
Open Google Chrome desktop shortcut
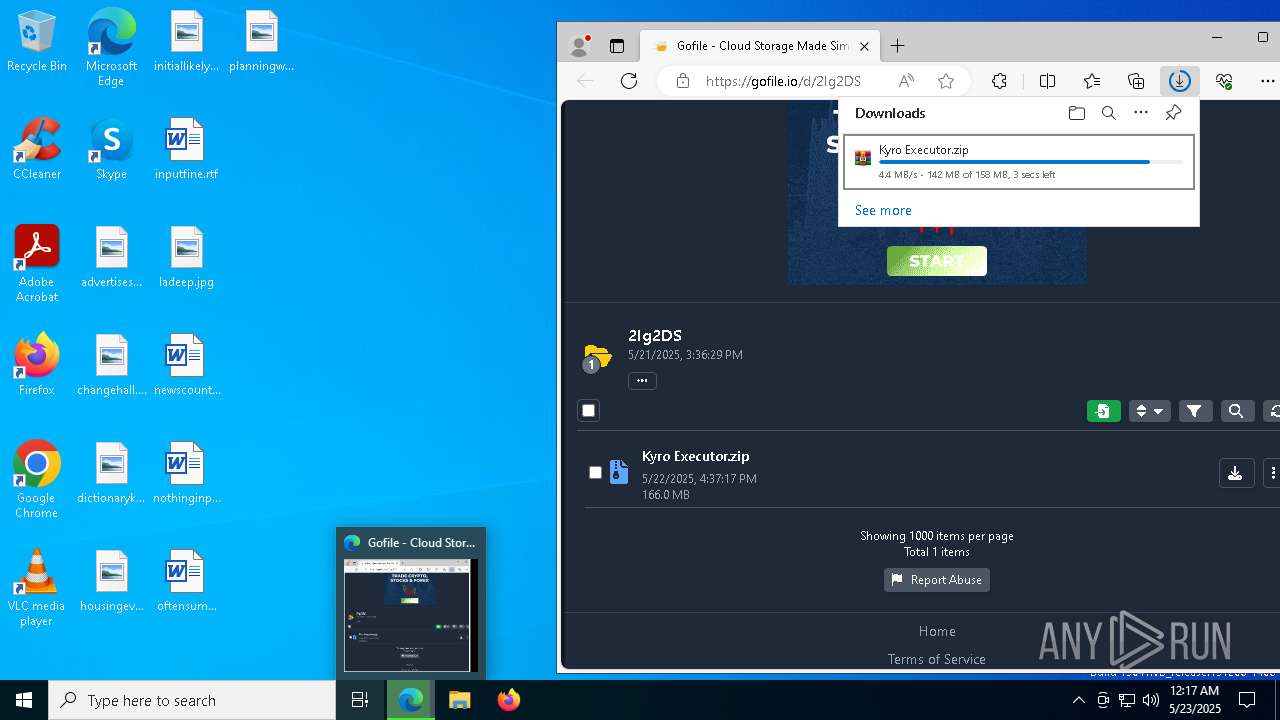(x=37, y=480)
